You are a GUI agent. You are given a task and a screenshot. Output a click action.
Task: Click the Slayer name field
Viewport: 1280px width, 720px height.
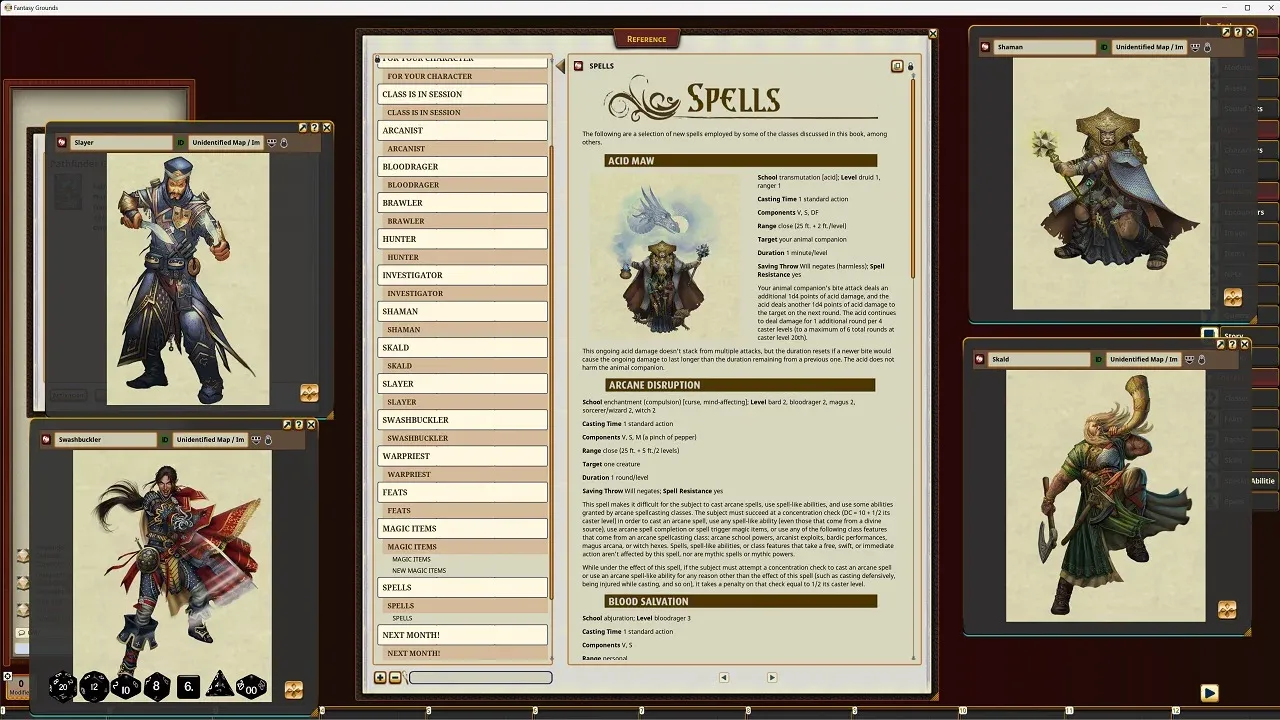point(121,143)
